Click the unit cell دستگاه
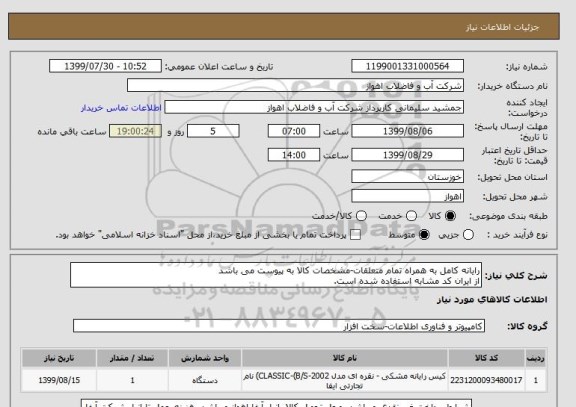This screenshot has width=576, height=407. [x=205, y=381]
